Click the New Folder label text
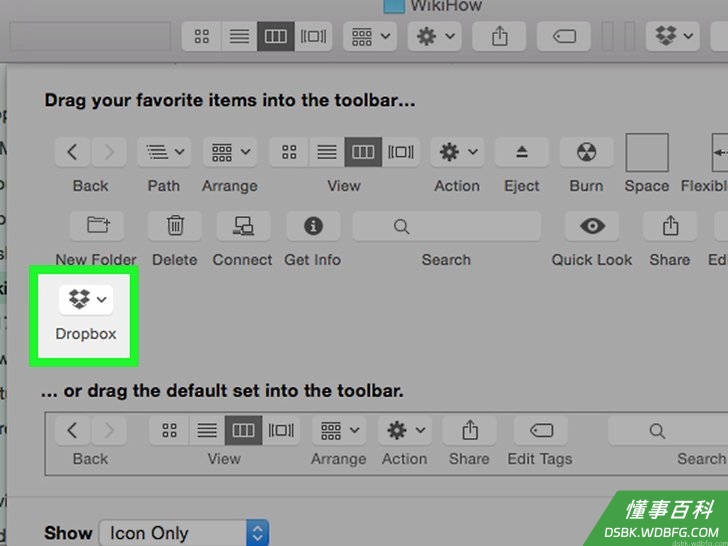Image resolution: width=728 pixels, height=546 pixels. coord(96,260)
